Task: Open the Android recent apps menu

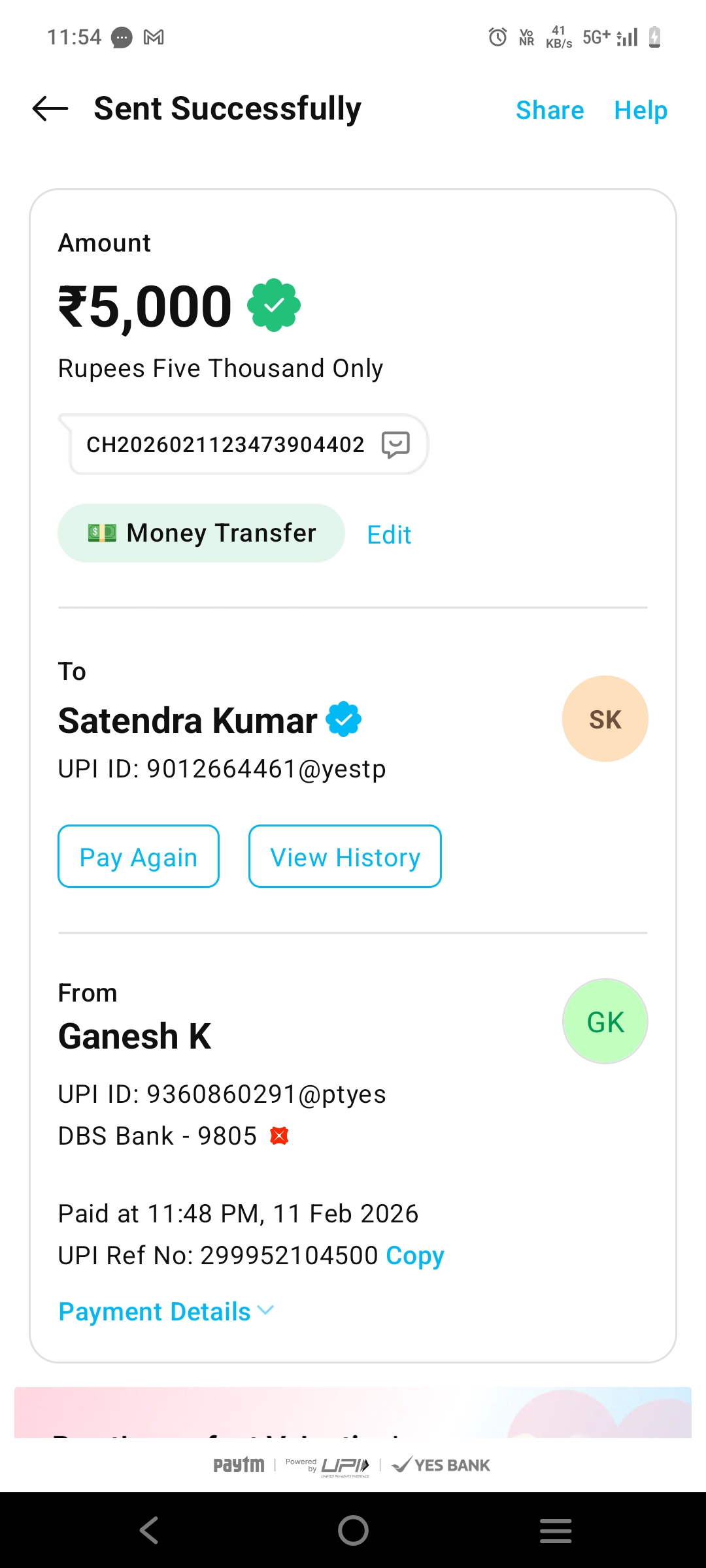Action: [556, 1530]
